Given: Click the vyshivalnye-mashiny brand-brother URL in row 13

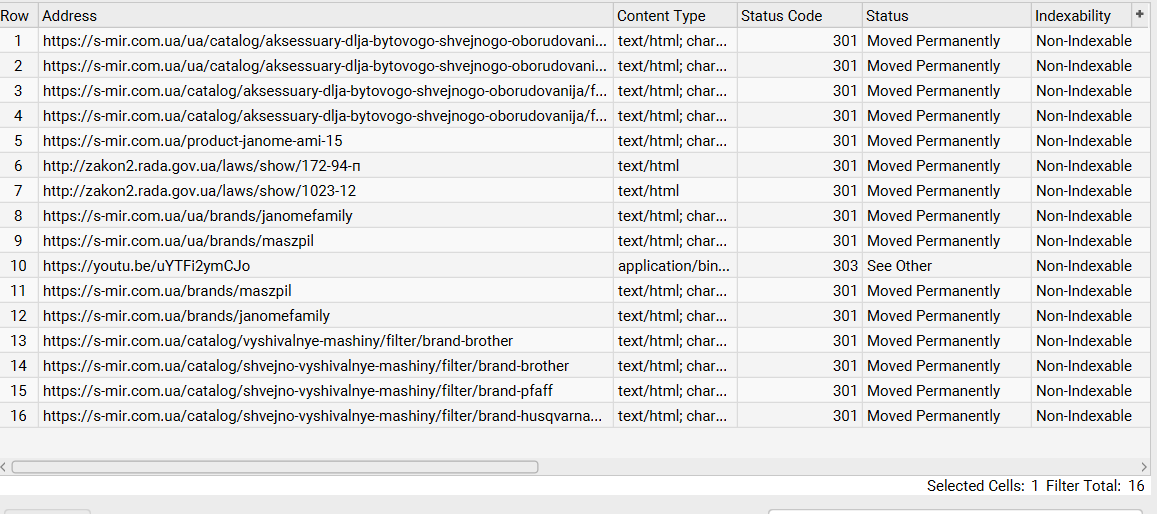Looking at the screenshot, I should (278, 341).
